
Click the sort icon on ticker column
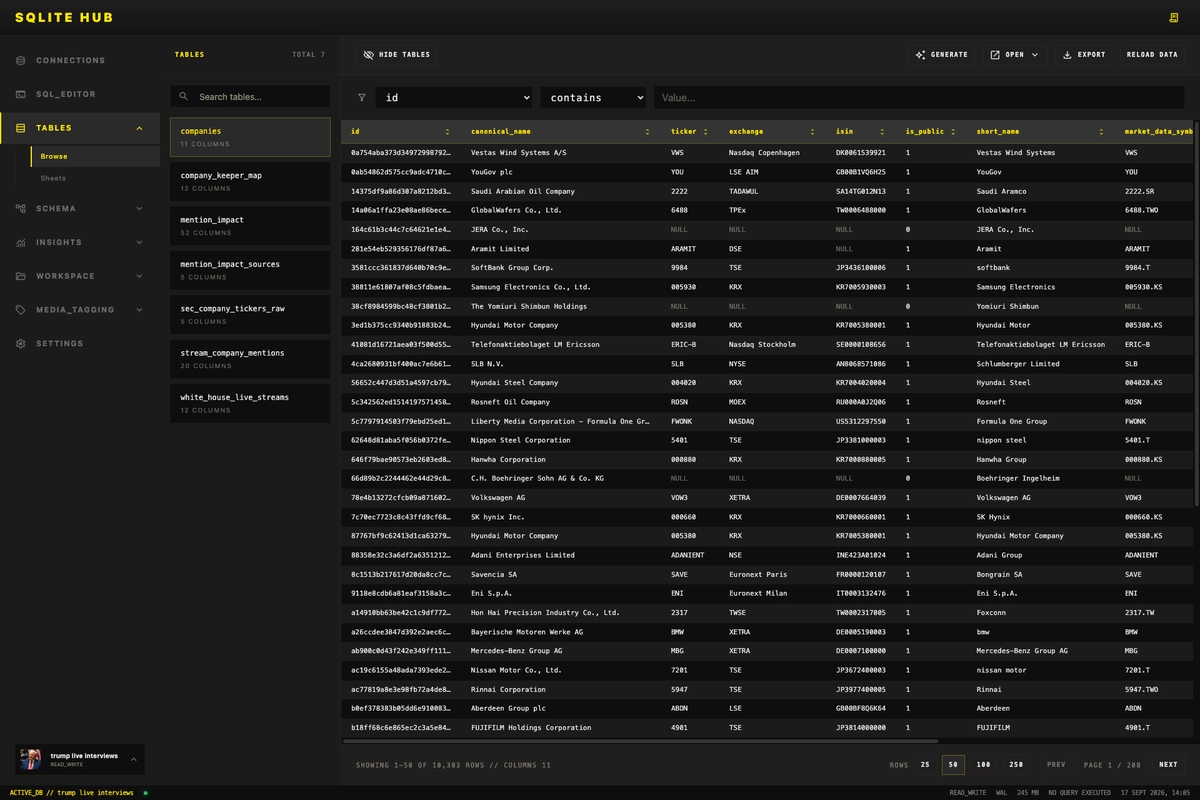click(x=705, y=132)
